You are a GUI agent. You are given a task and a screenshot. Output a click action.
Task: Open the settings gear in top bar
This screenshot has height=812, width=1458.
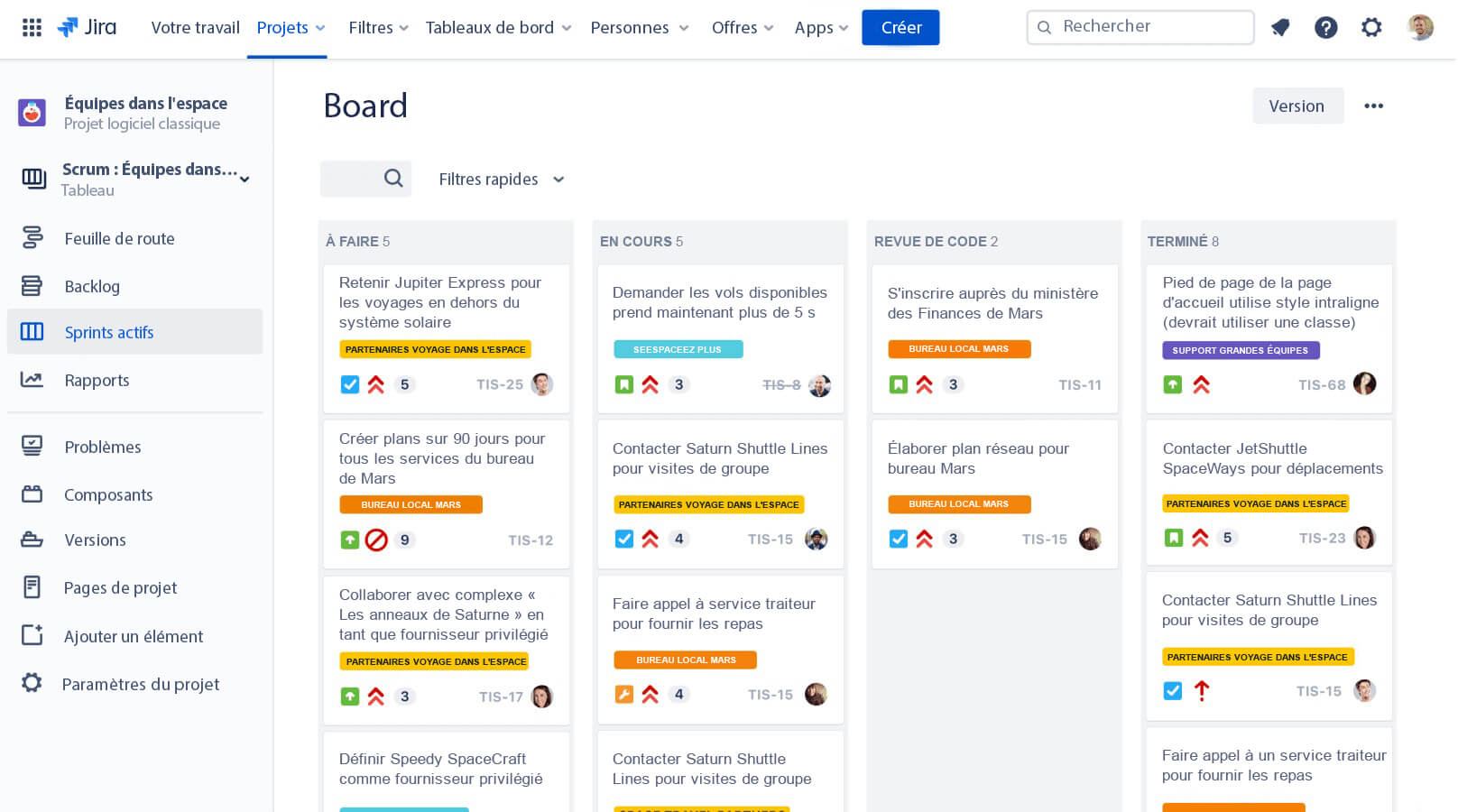(1371, 27)
